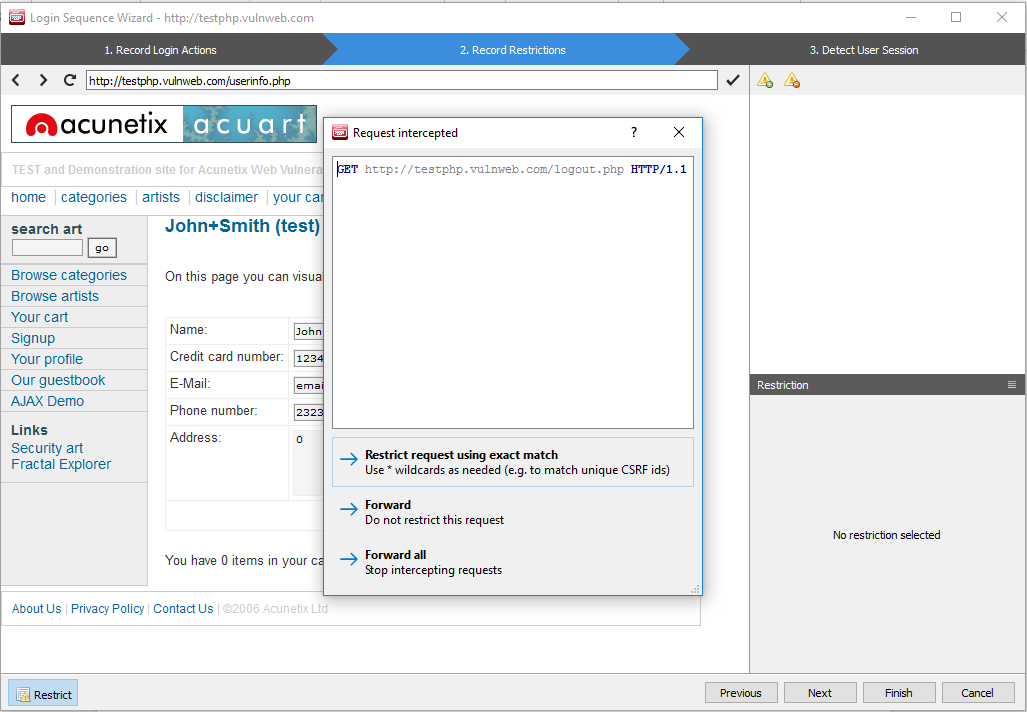Click the help question mark in dialog
1027x712 pixels.
pos(634,132)
